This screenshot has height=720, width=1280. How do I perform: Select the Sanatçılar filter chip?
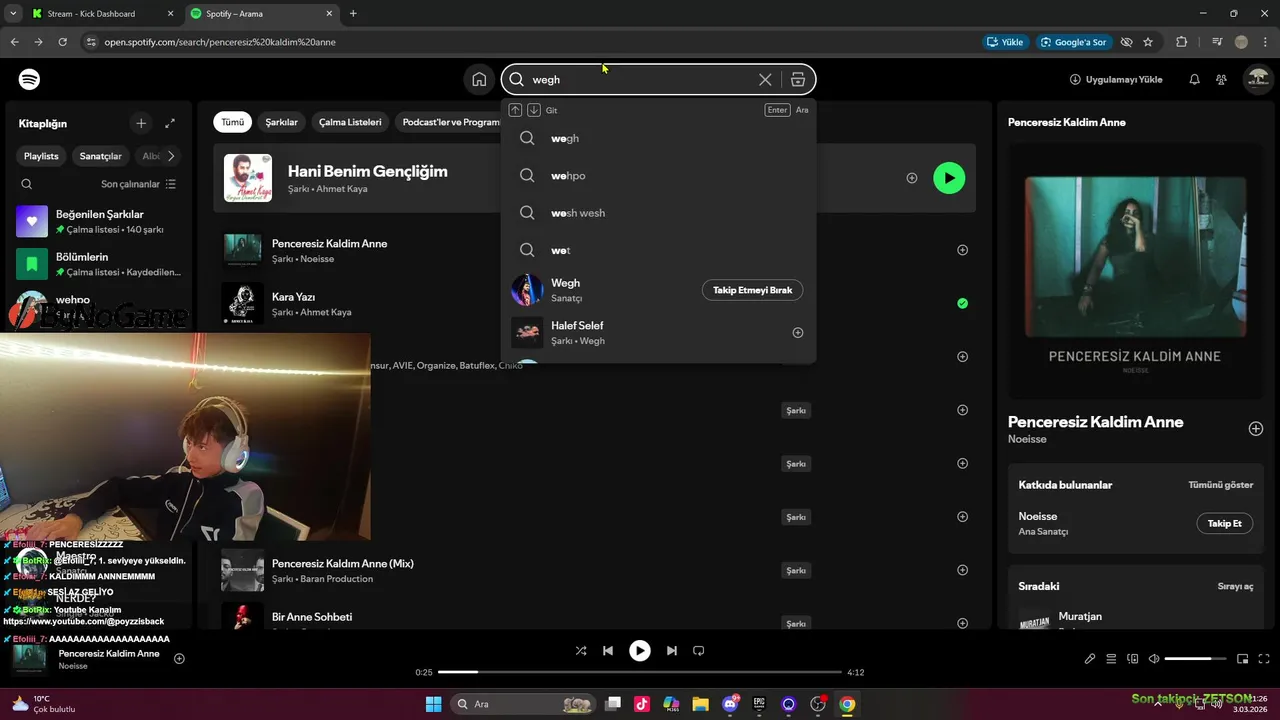[x=100, y=156]
